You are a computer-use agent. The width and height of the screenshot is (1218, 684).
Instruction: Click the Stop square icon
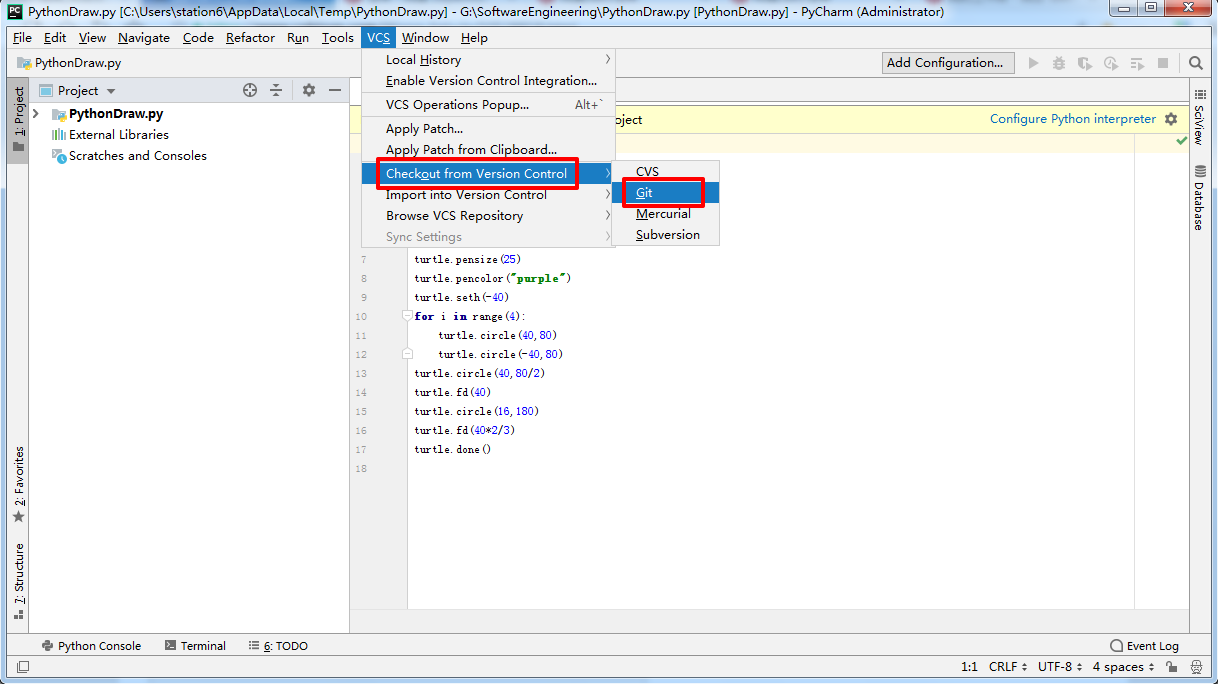coord(1163,63)
